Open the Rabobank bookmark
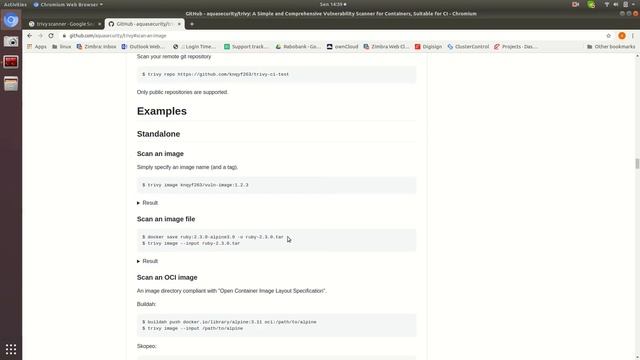Viewport: 640px width, 360px height. (298, 47)
